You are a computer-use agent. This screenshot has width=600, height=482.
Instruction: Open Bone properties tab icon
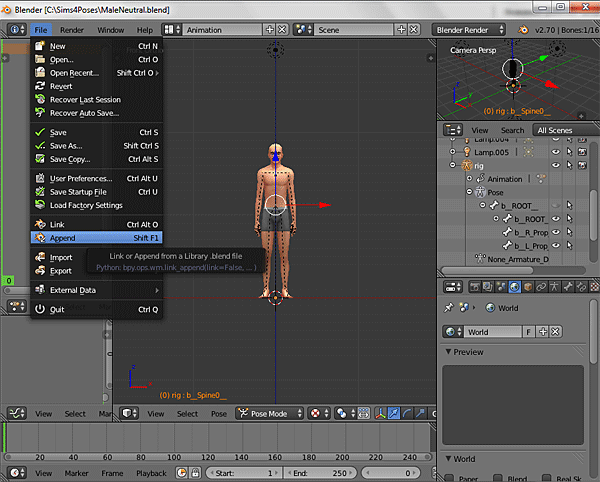point(568,287)
